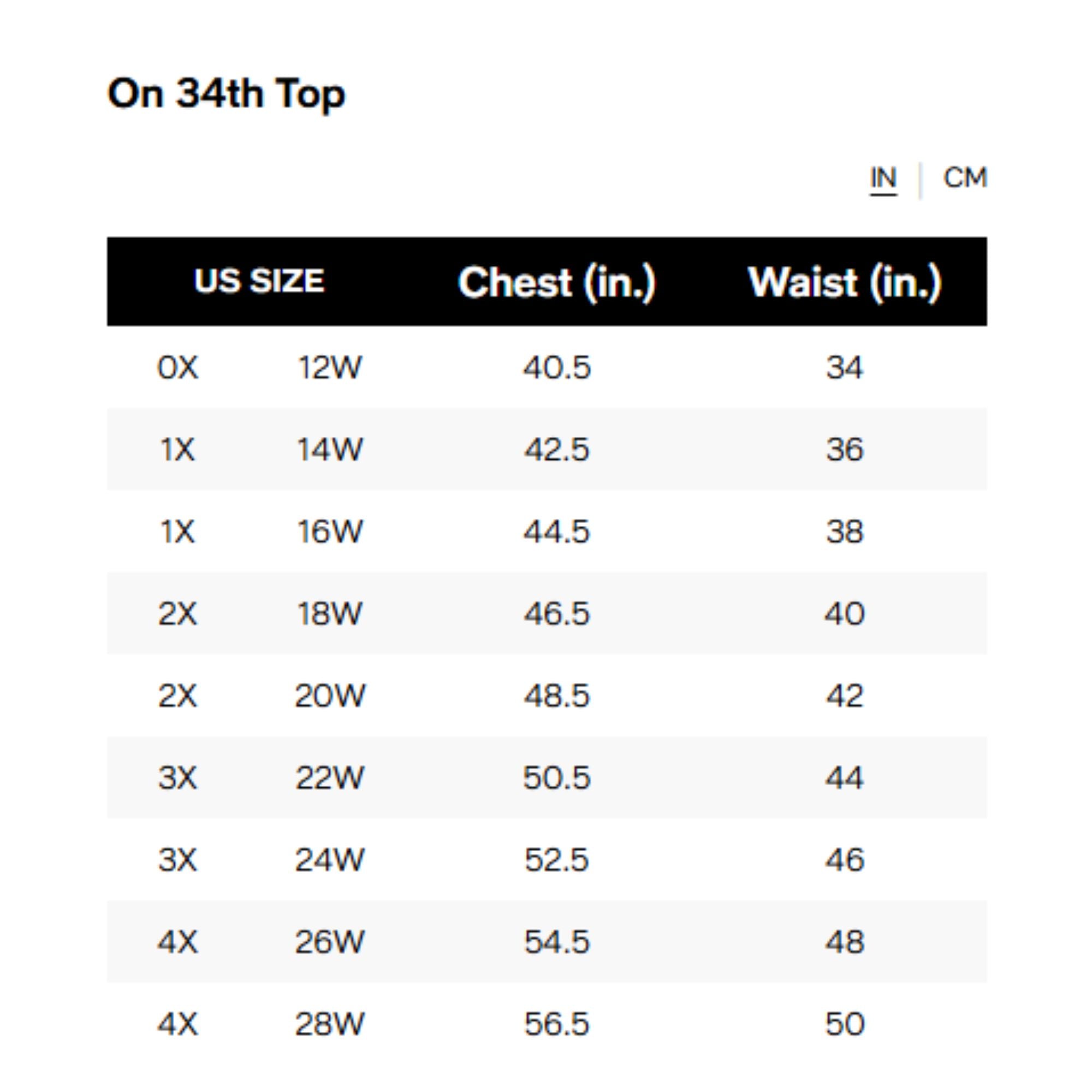Screen dimensions: 1092x1092
Task: Click the 28W size cell
Action: point(330,1024)
